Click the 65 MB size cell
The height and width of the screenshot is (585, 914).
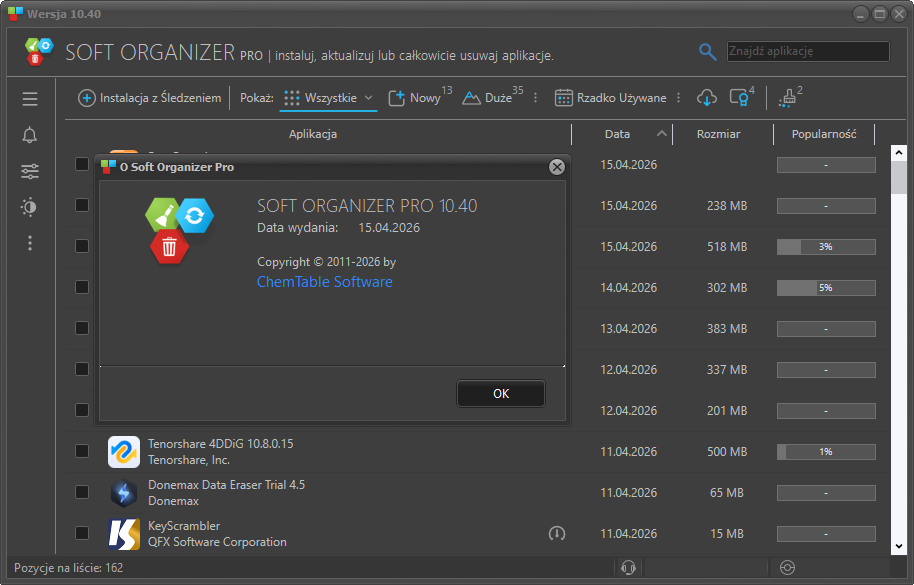point(726,493)
